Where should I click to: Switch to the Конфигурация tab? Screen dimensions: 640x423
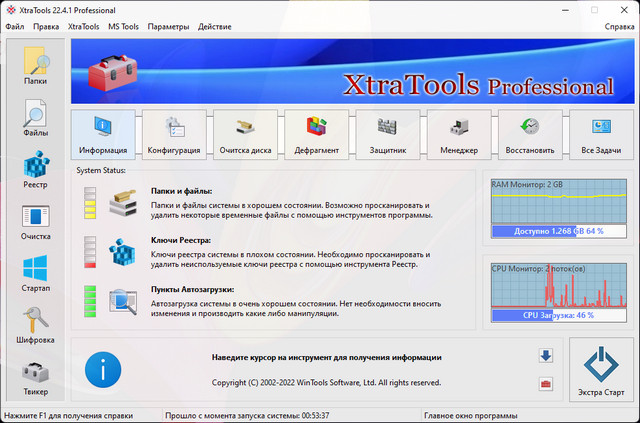point(174,135)
